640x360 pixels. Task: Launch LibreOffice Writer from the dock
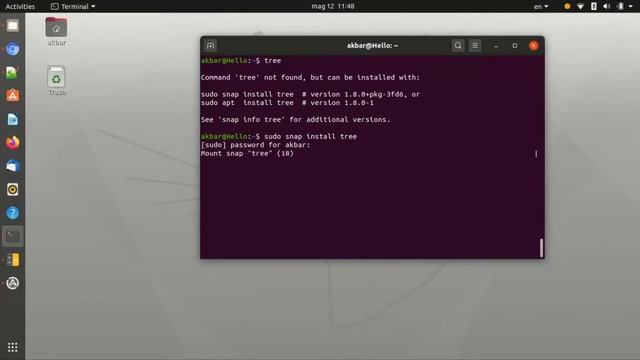13,120
